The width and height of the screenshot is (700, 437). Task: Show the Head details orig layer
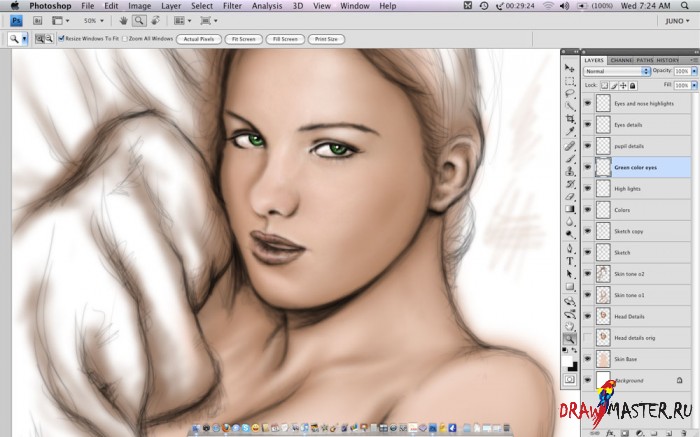point(588,338)
